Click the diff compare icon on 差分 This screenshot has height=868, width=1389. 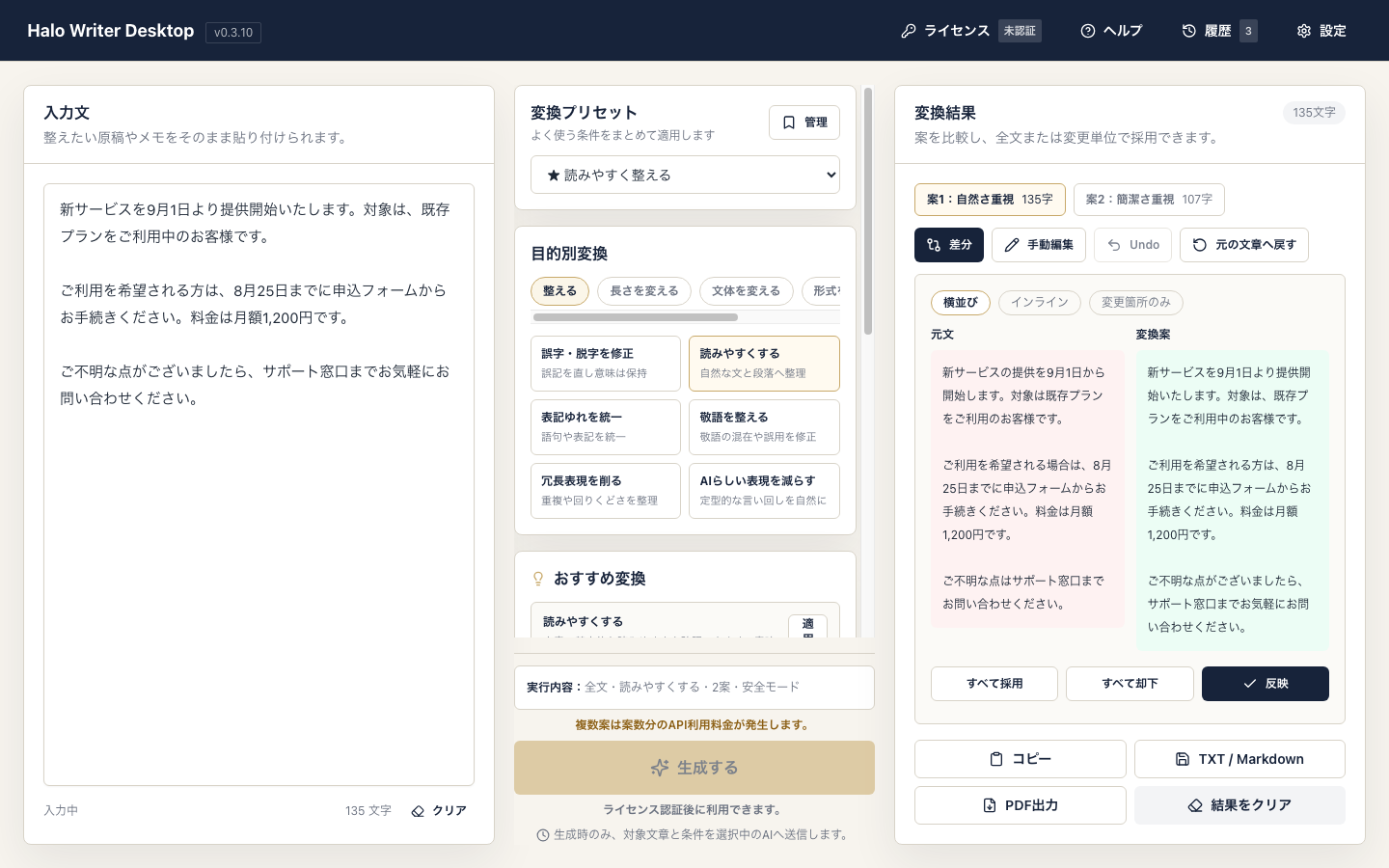934,245
